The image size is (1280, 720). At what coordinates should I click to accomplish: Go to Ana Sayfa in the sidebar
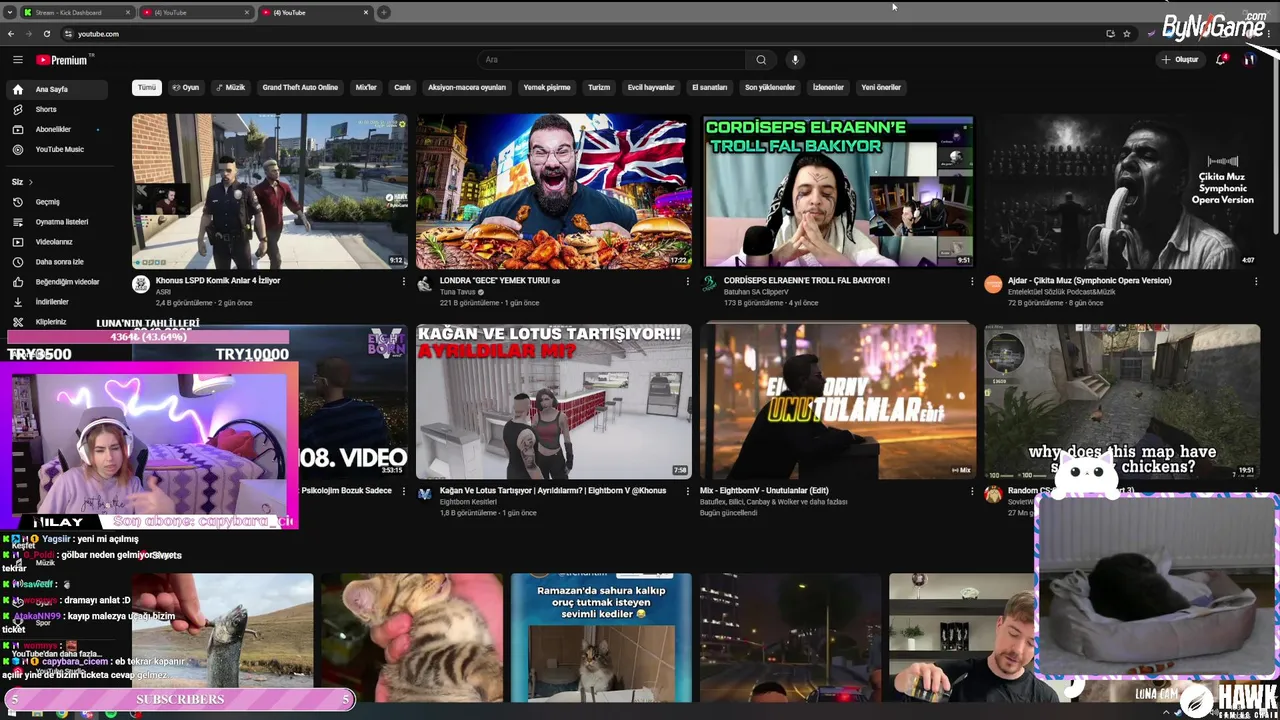click(x=56, y=89)
